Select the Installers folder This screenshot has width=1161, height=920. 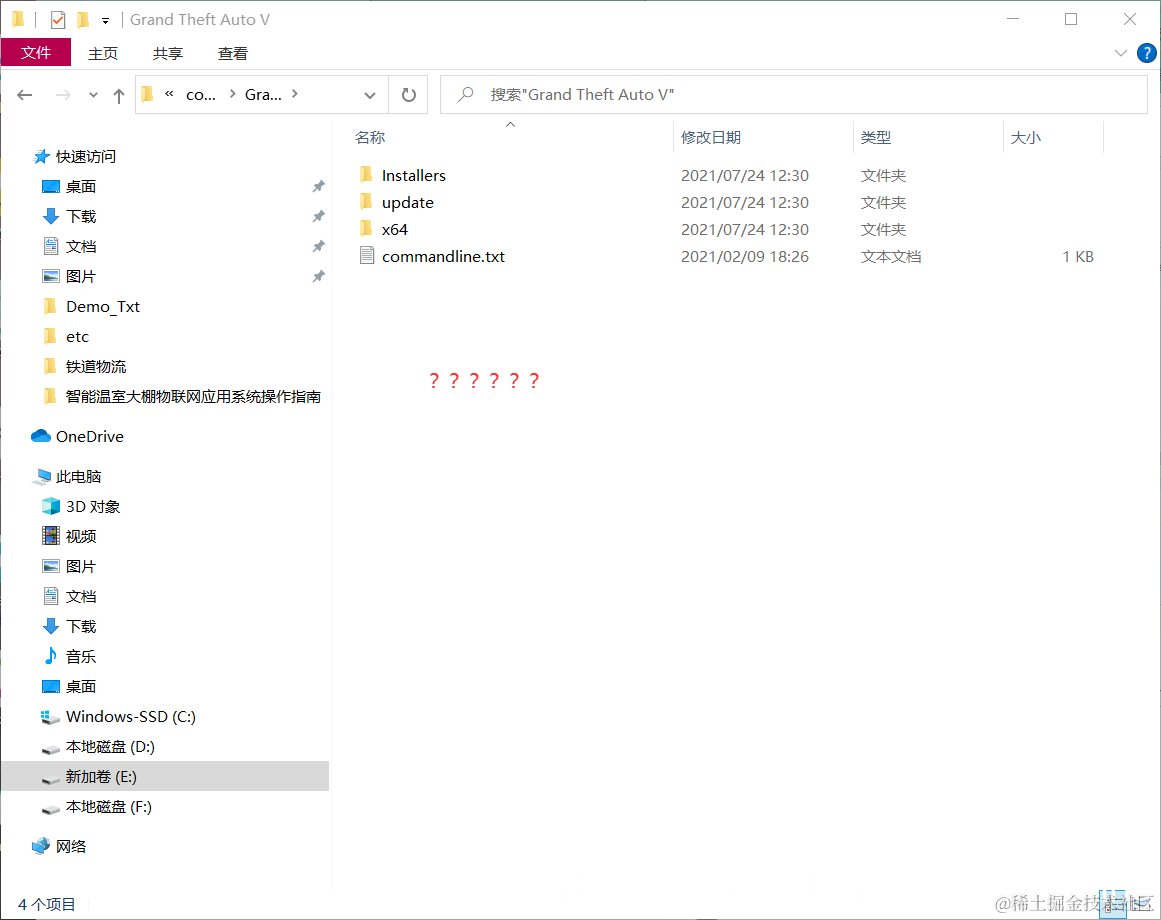pos(413,175)
